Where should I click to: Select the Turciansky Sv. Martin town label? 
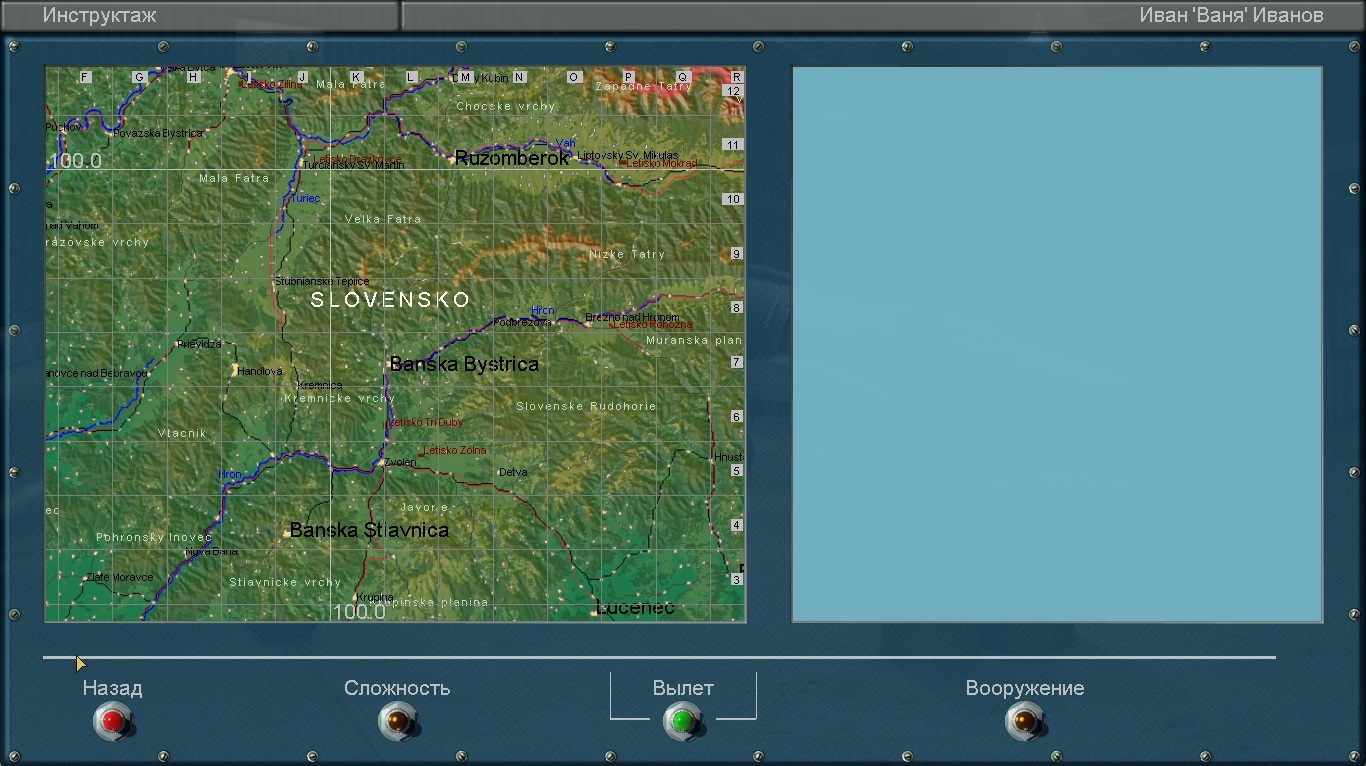[353, 165]
